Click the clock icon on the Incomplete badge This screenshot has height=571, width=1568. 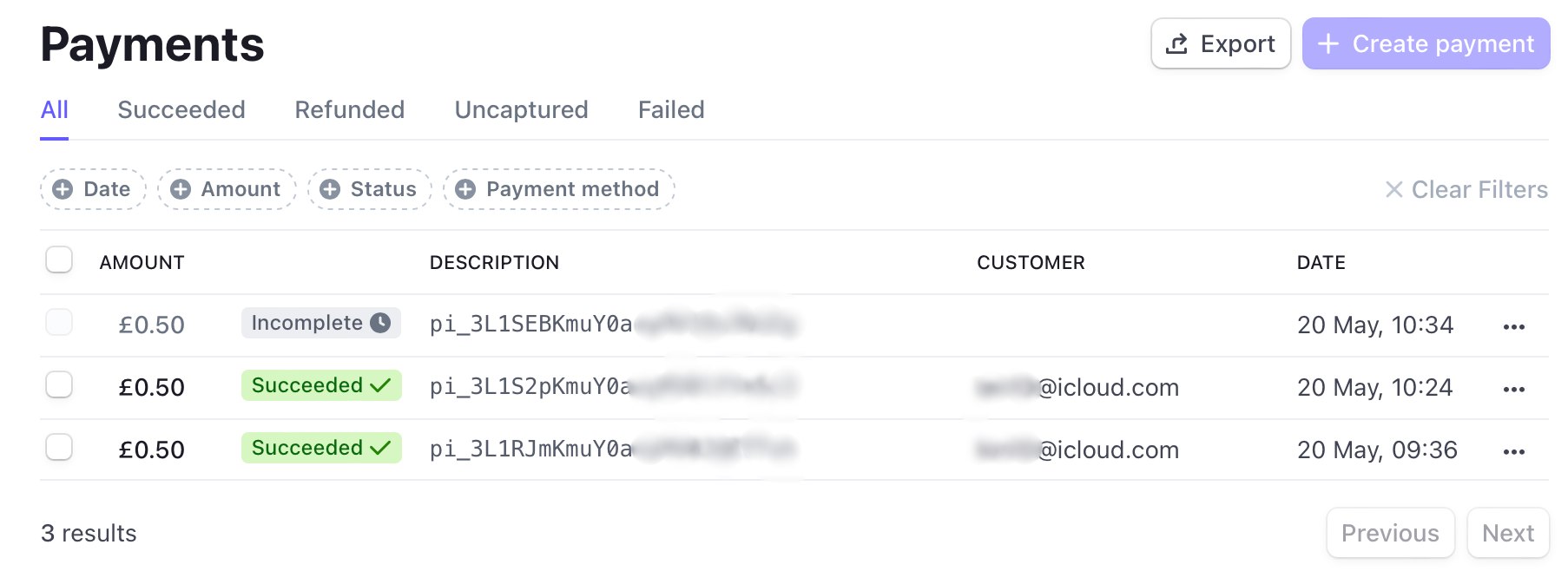[380, 323]
